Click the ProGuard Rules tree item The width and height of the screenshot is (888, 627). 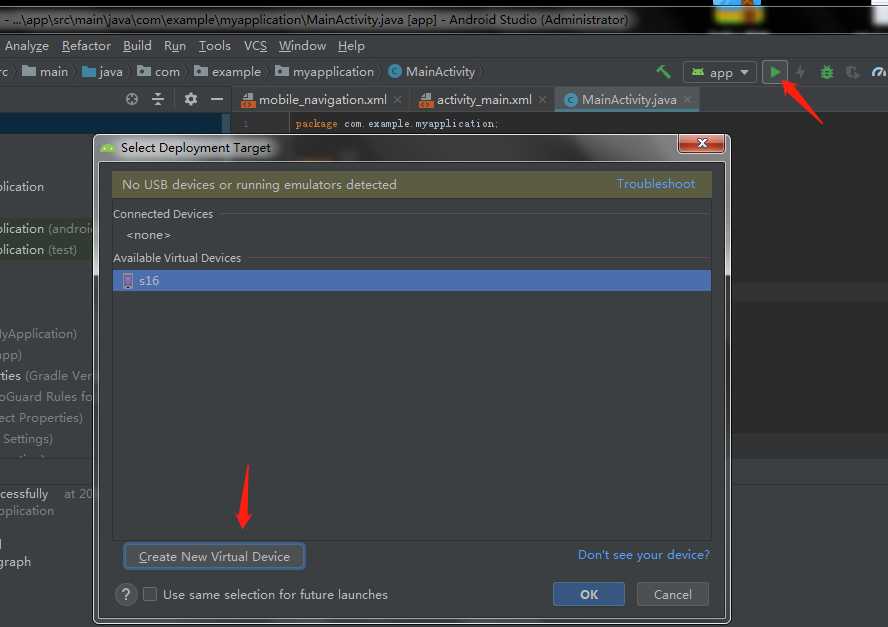click(46, 396)
